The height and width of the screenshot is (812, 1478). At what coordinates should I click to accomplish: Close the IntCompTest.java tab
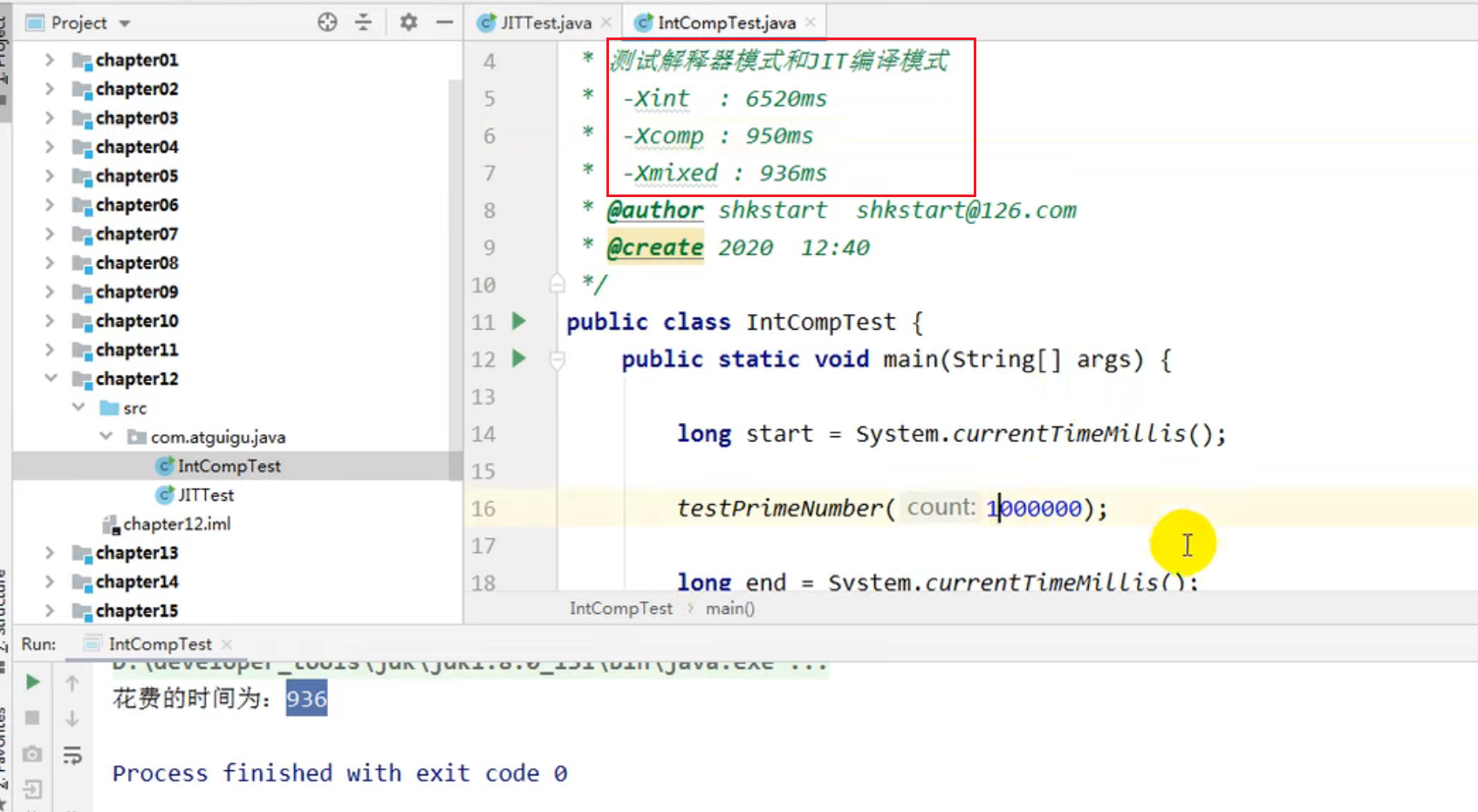[811, 23]
